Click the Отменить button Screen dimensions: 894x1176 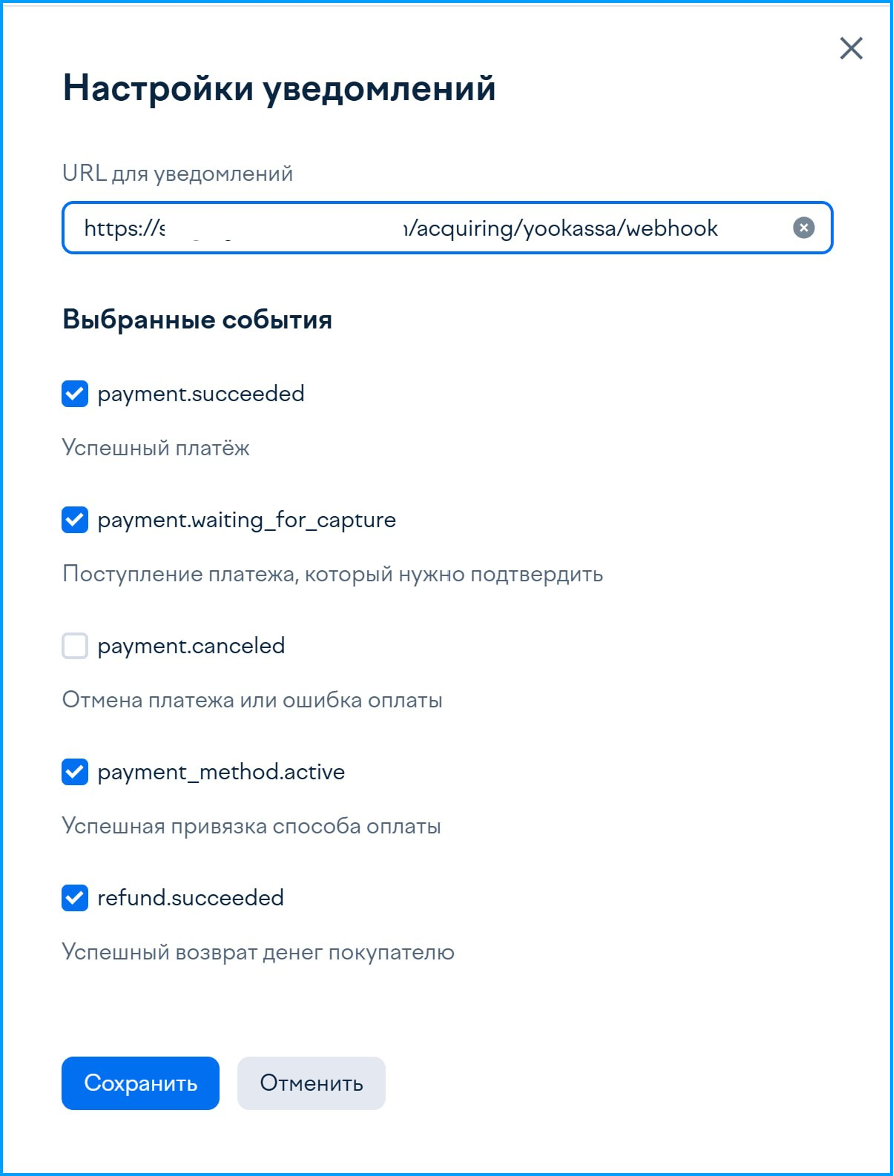tap(311, 1083)
